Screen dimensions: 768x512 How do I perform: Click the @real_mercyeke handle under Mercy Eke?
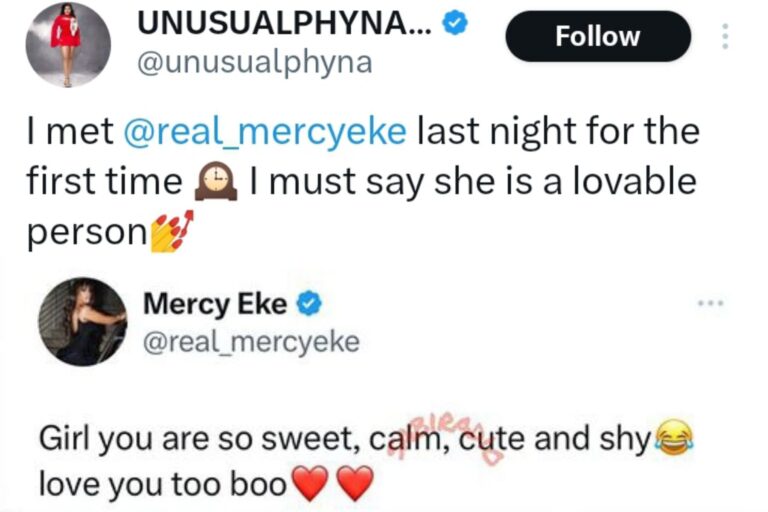pos(251,341)
